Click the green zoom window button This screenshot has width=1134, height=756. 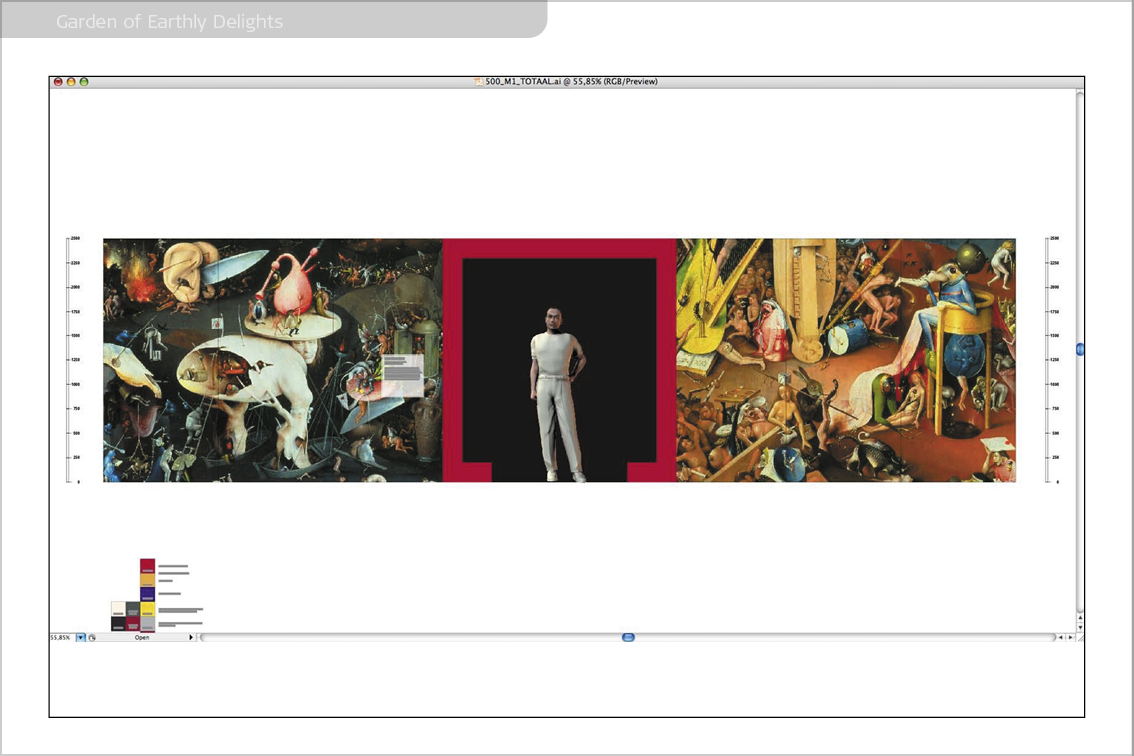pos(84,82)
